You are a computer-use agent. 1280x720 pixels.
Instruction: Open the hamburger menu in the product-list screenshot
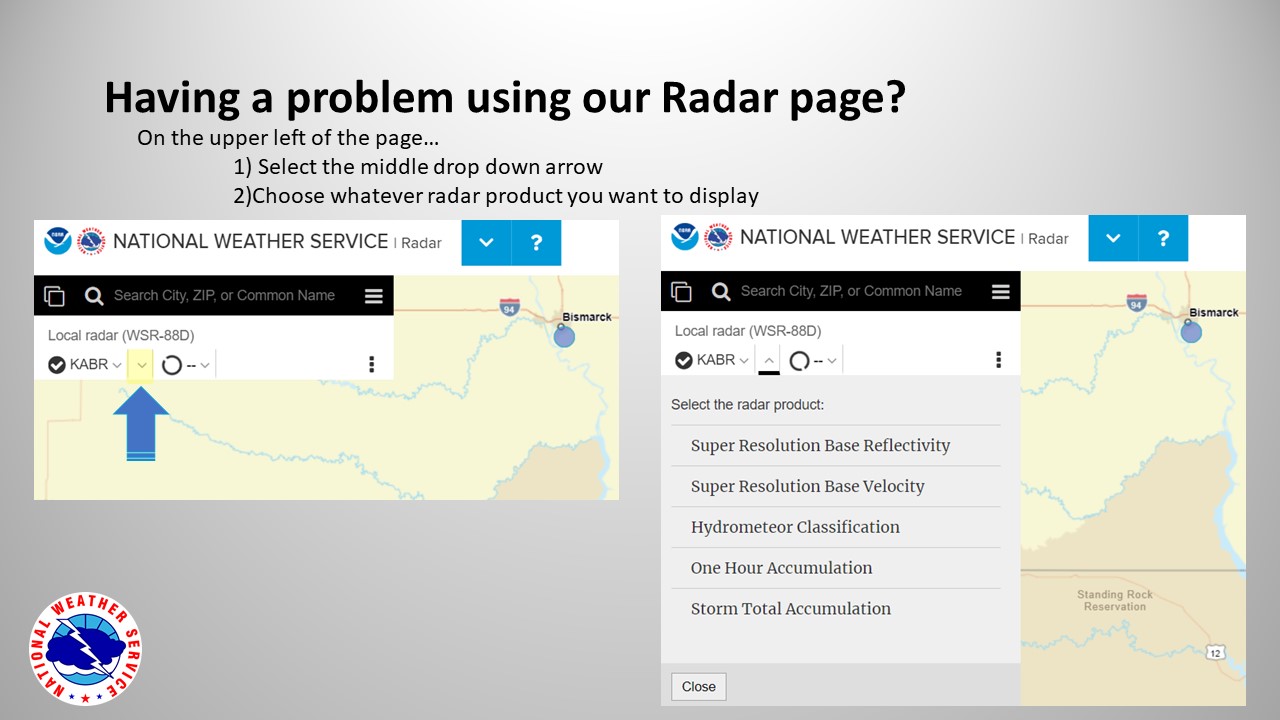click(x=1000, y=292)
